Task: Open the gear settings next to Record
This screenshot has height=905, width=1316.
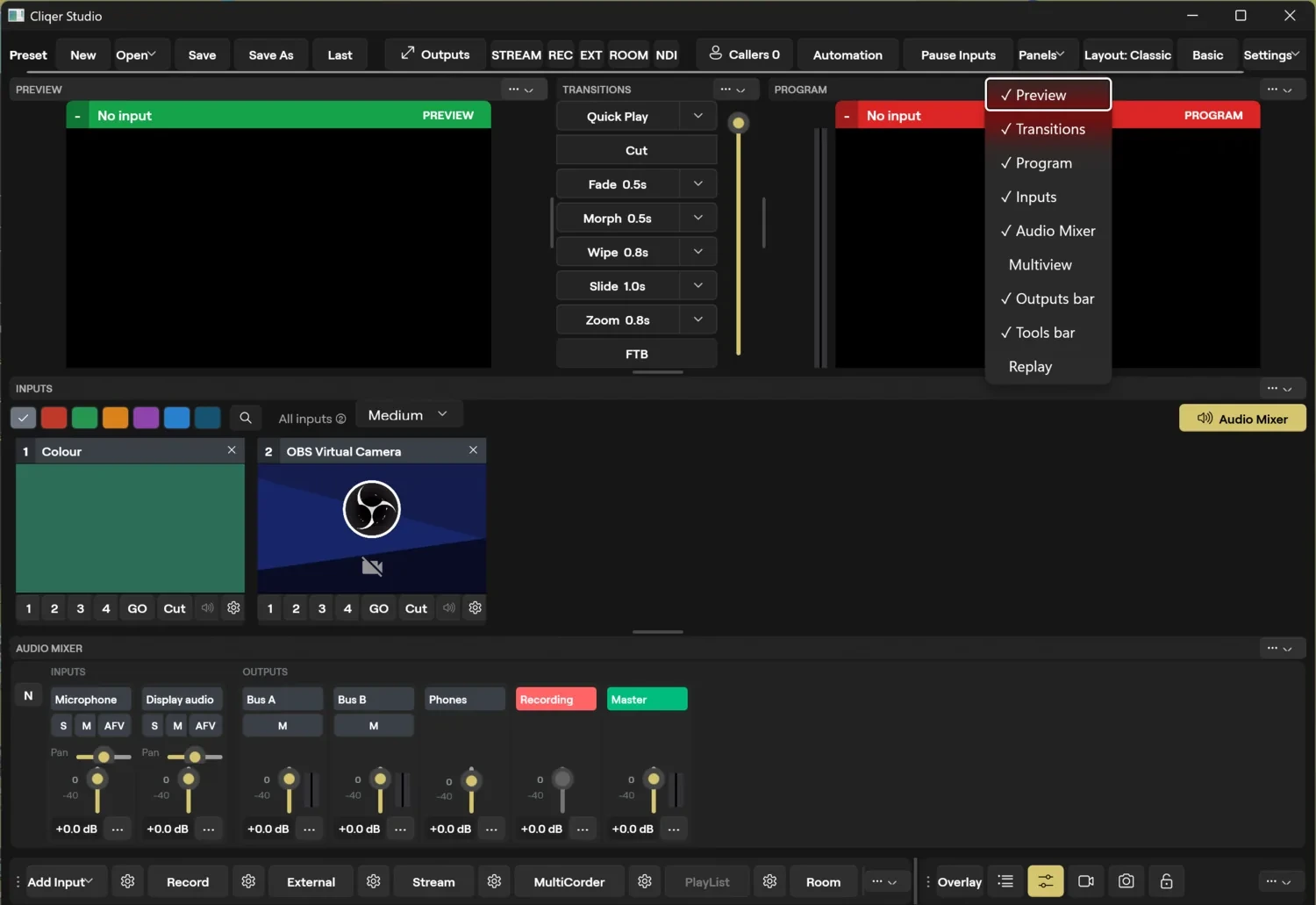Action: pos(248,881)
